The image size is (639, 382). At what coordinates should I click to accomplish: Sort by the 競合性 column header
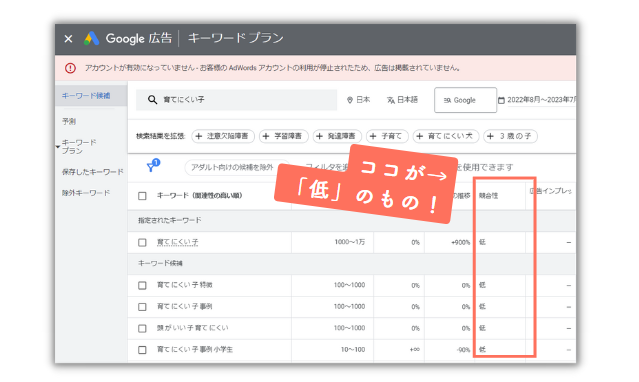[488, 196]
